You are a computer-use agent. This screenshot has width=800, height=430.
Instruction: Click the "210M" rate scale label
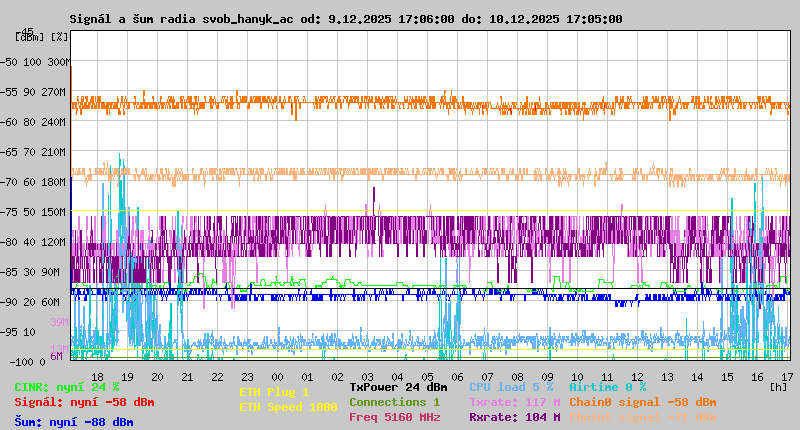click(56, 152)
